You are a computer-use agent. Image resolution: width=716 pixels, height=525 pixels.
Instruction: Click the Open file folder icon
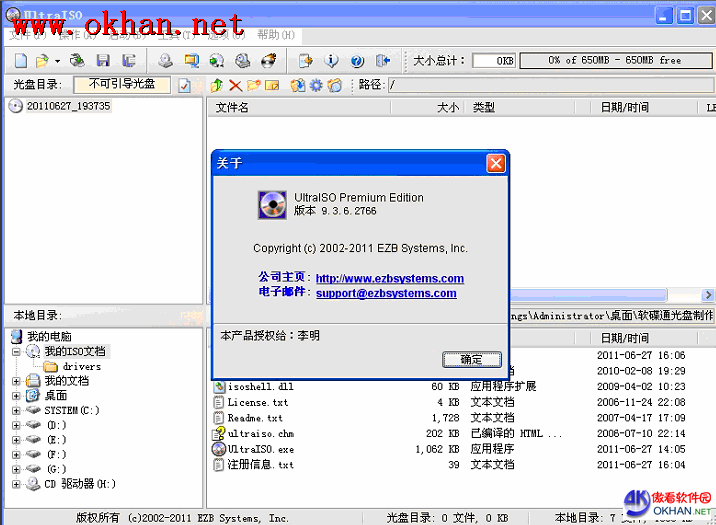[x=42, y=61]
